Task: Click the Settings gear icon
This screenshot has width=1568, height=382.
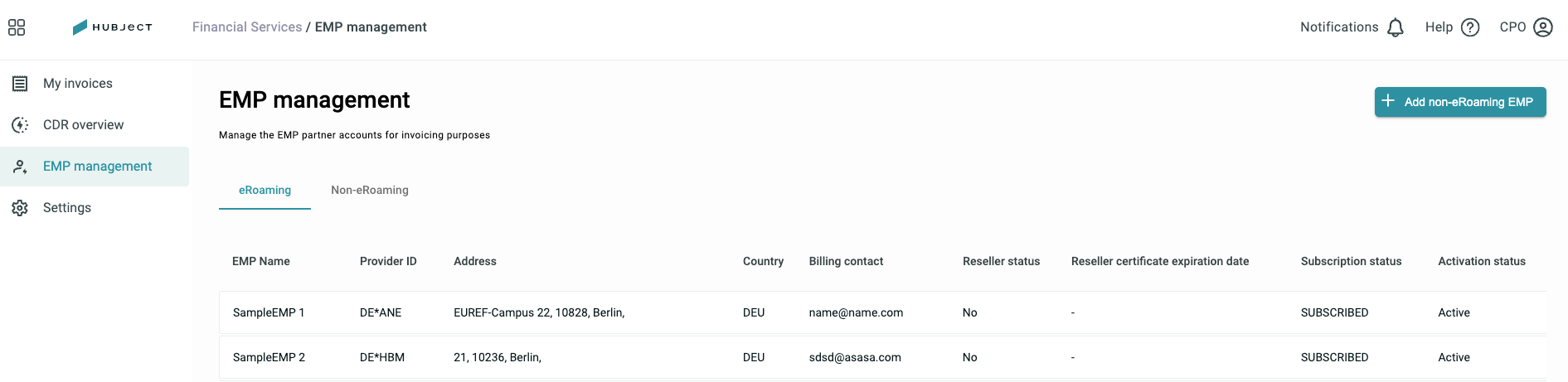Action: coord(20,208)
